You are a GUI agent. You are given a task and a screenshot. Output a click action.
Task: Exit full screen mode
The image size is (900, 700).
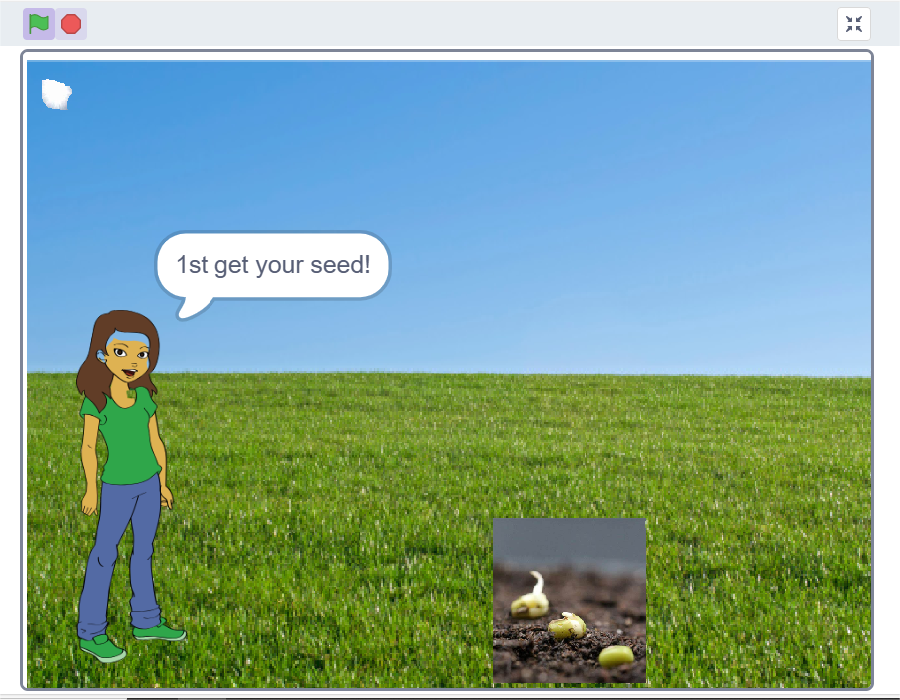pyautogui.click(x=853, y=24)
